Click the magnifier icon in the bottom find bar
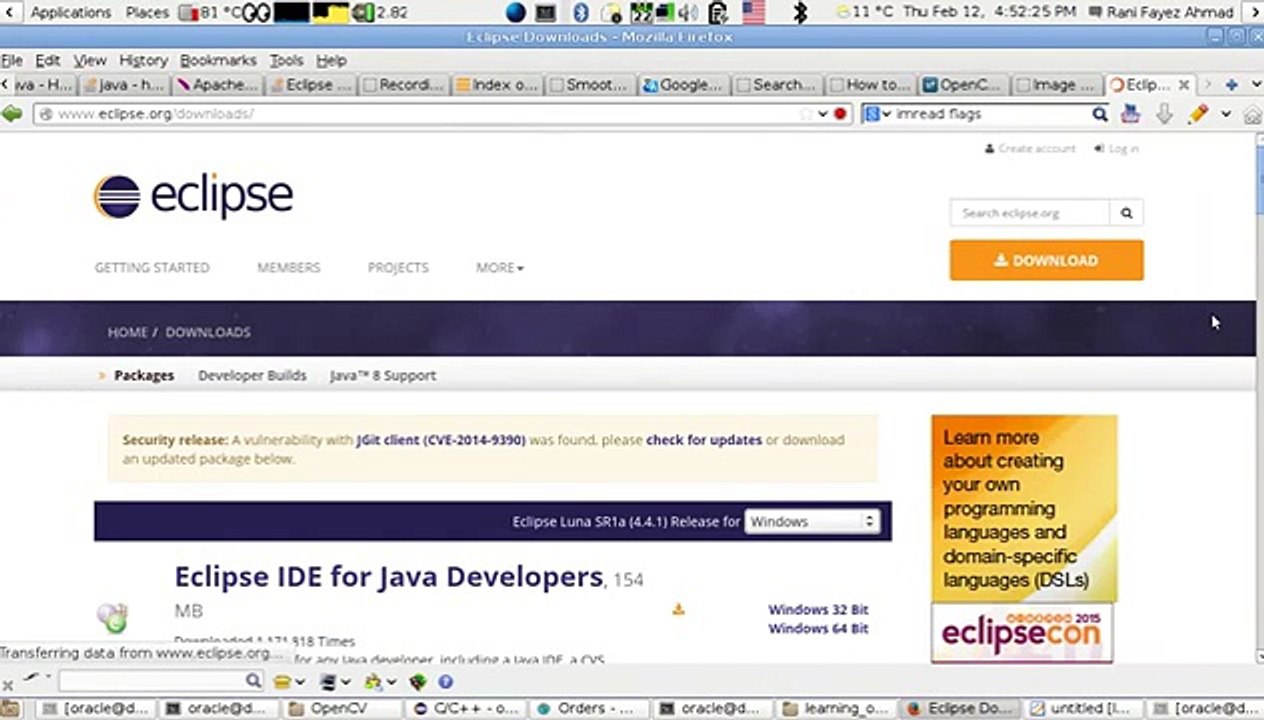1264x720 pixels. [x=253, y=681]
